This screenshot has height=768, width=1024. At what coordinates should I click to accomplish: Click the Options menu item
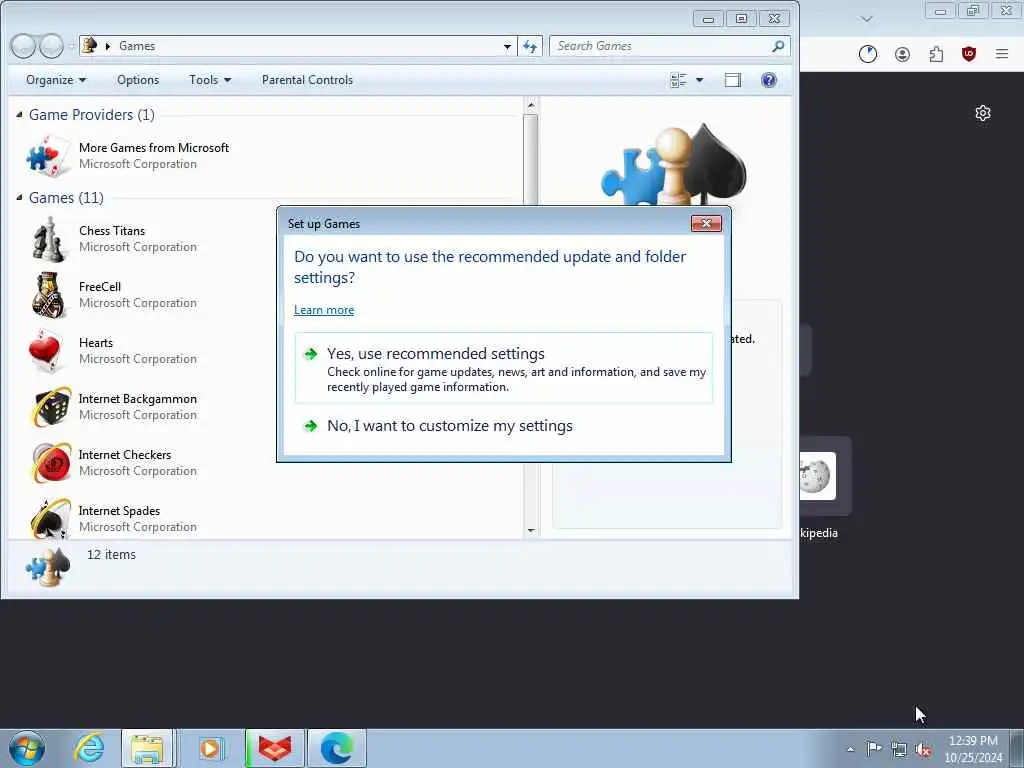[138, 80]
